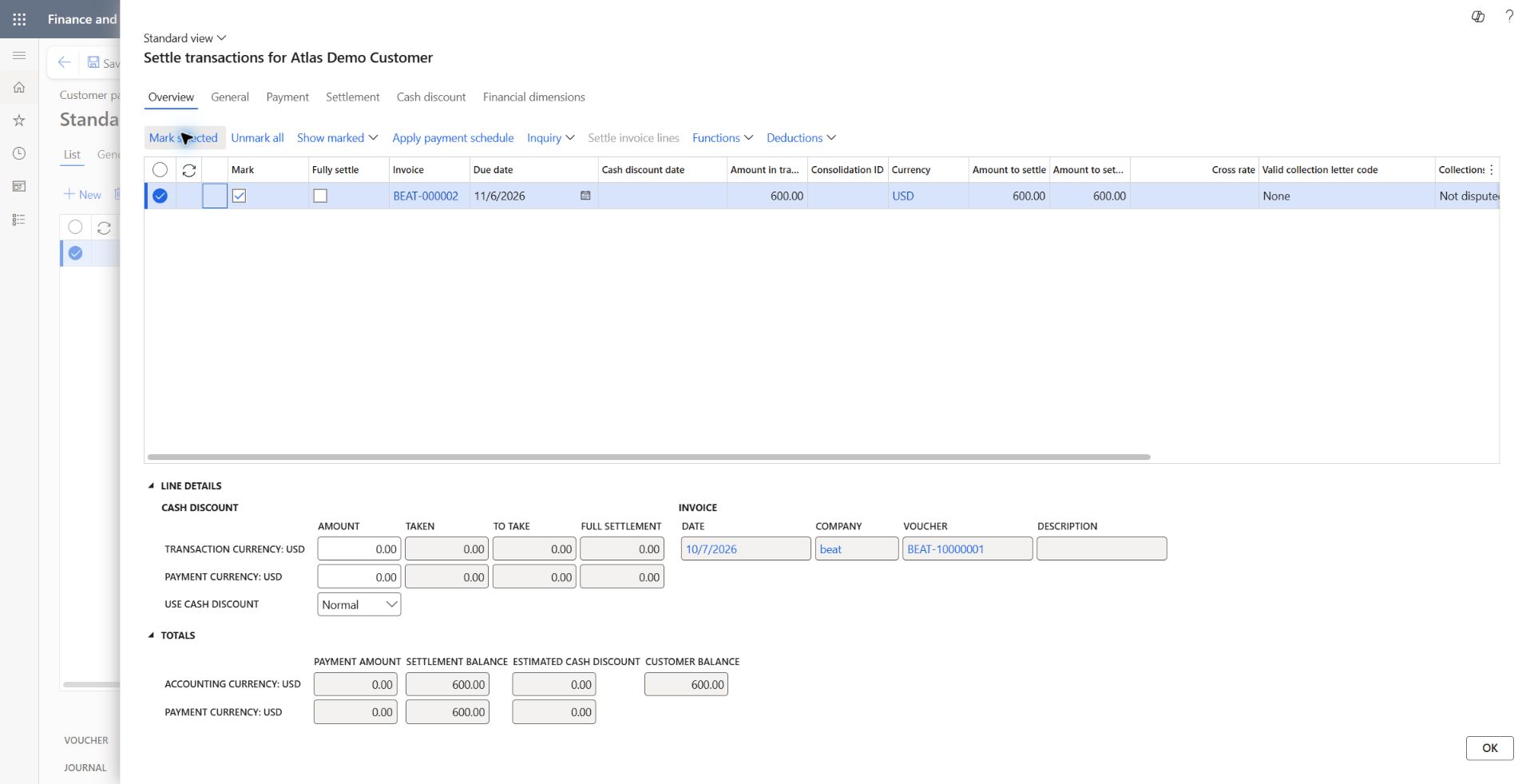This screenshot has height=784, width=1530.
Task: Open grid column options three-dot menu
Action: pyautogui.click(x=1491, y=170)
